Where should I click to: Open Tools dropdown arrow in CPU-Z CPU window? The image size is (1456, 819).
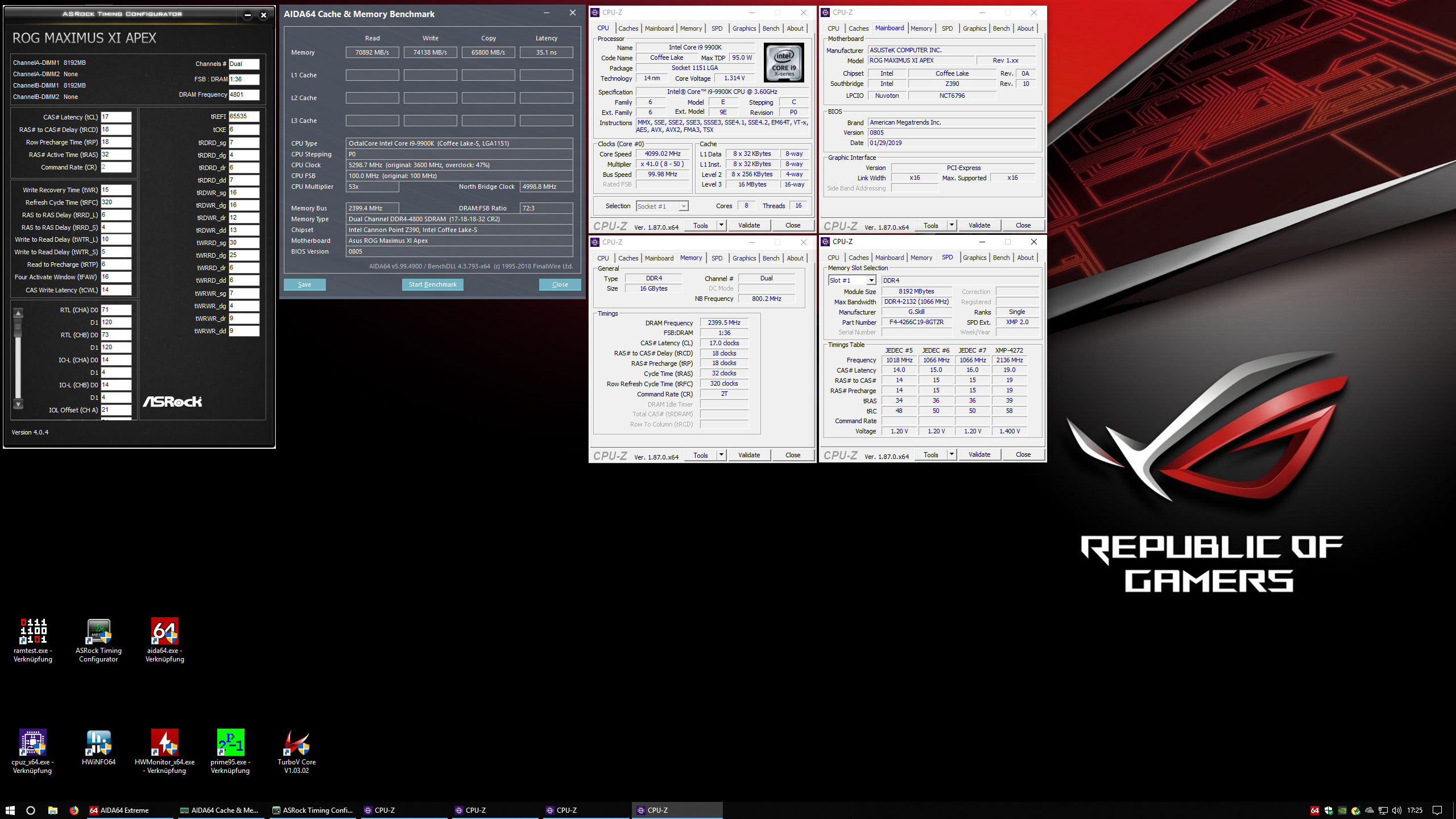coord(721,225)
